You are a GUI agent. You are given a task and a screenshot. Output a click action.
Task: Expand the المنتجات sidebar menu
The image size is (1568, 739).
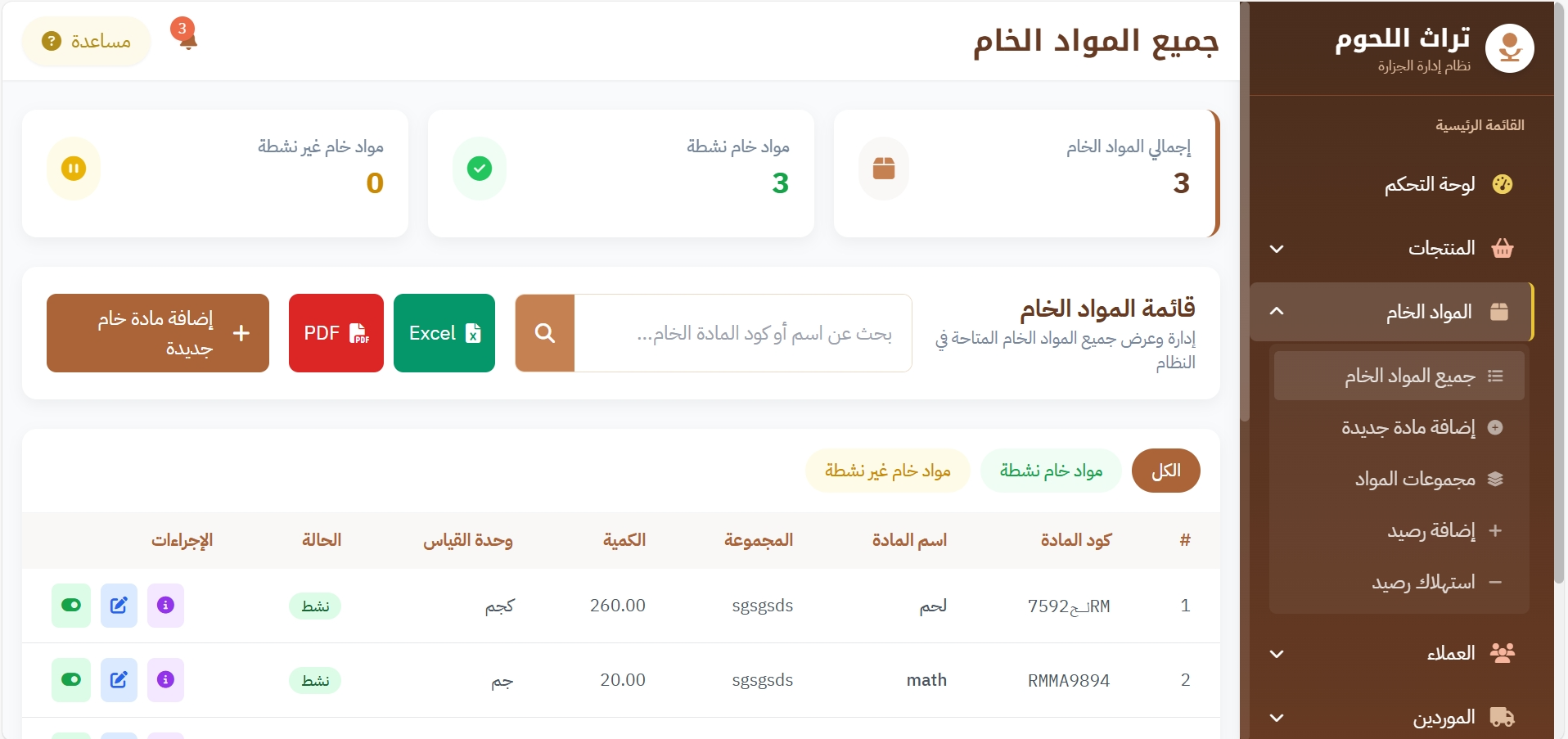click(x=1391, y=248)
